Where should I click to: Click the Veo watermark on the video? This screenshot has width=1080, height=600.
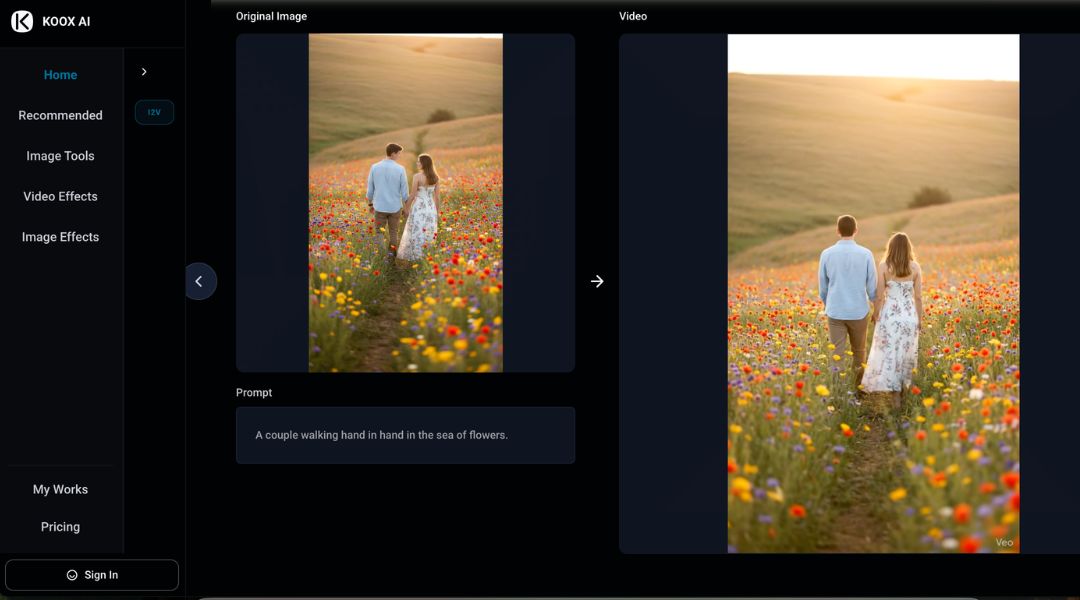click(x=1004, y=542)
